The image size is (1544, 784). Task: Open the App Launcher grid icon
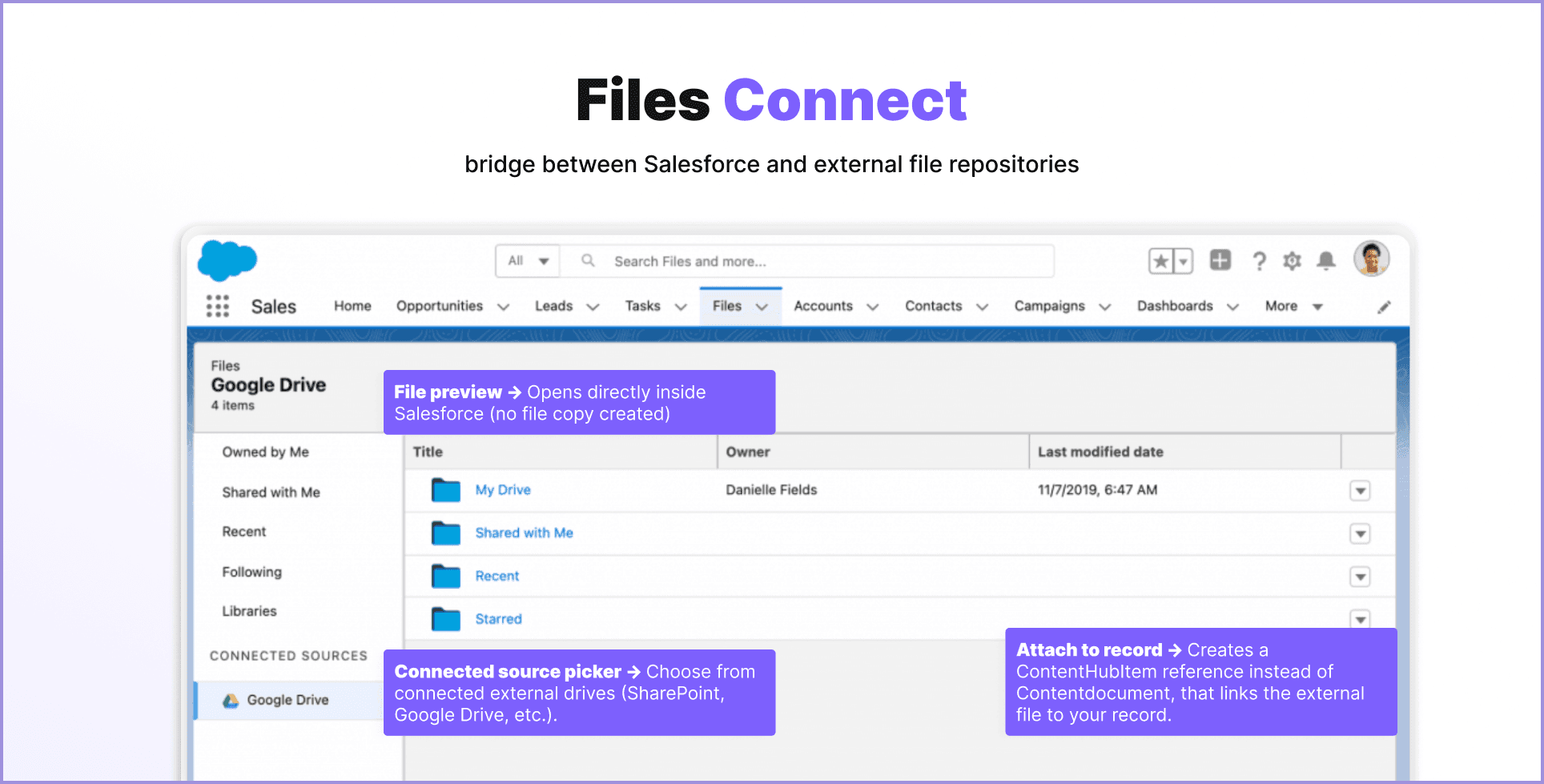coord(217,306)
